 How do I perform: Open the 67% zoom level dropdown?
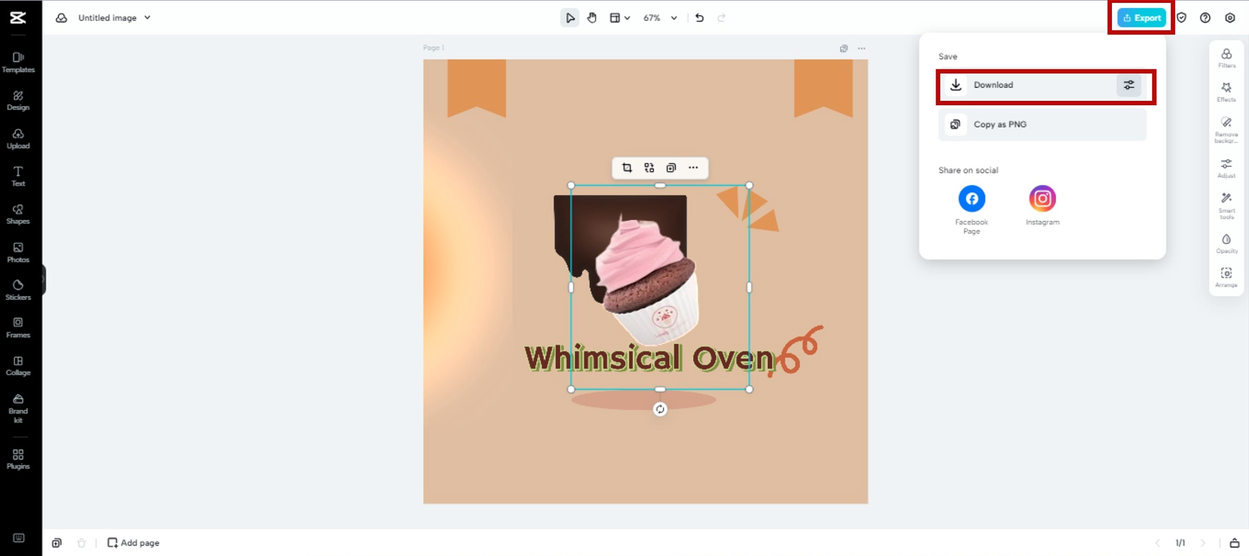(x=660, y=18)
